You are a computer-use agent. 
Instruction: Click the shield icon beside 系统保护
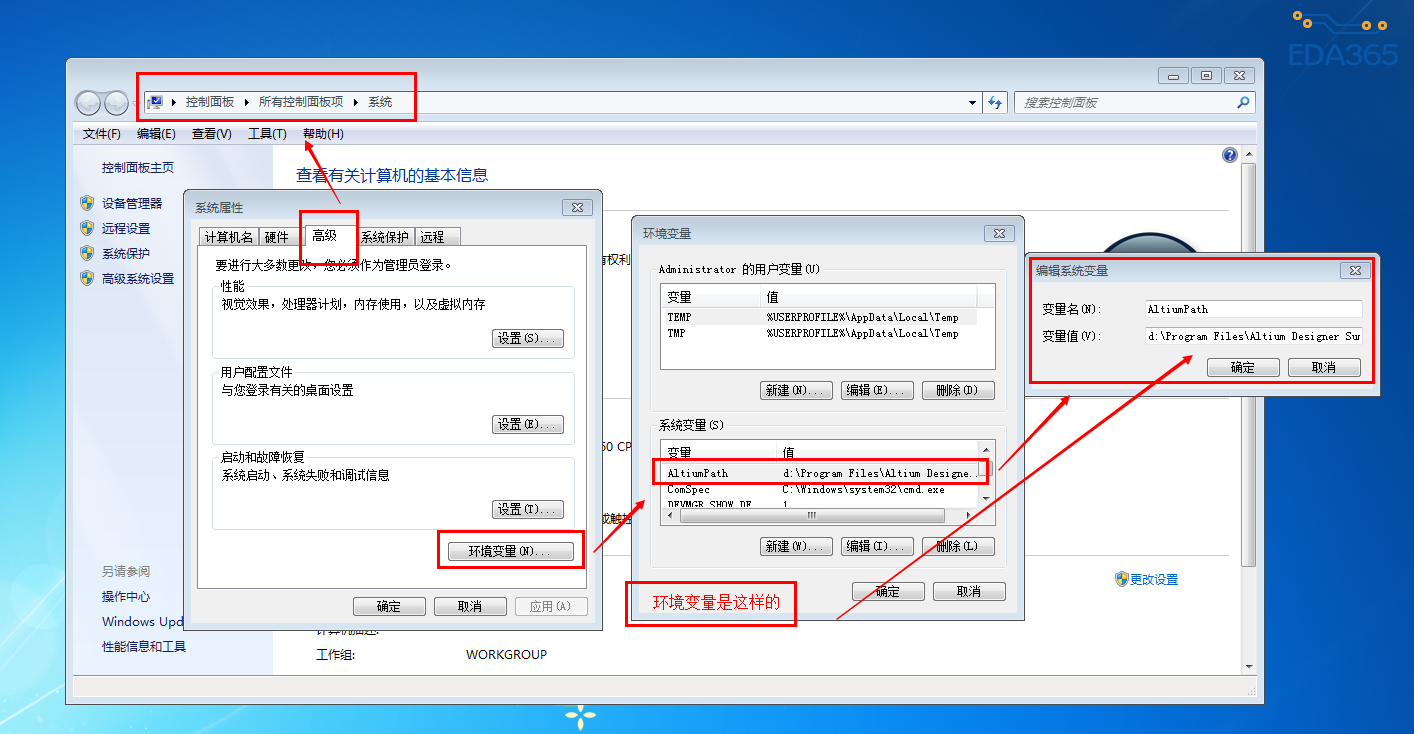pos(87,253)
